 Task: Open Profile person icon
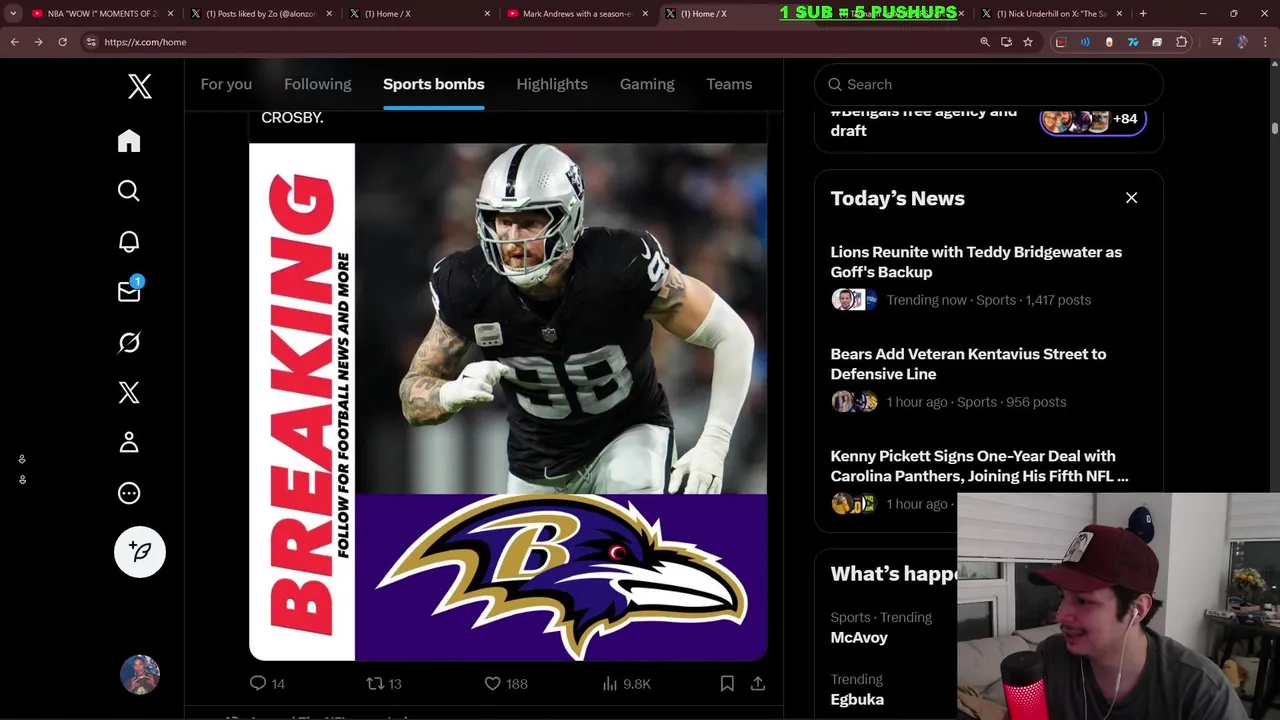(129, 442)
